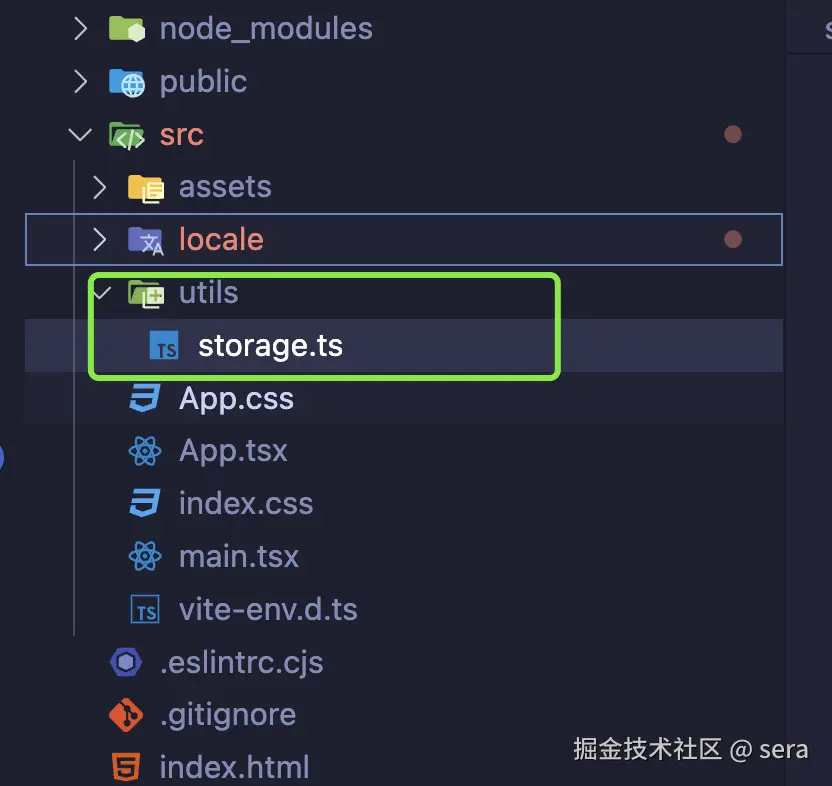This screenshot has width=832, height=786.
Task: Click the src folder code icon
Action: coord(127,134)
